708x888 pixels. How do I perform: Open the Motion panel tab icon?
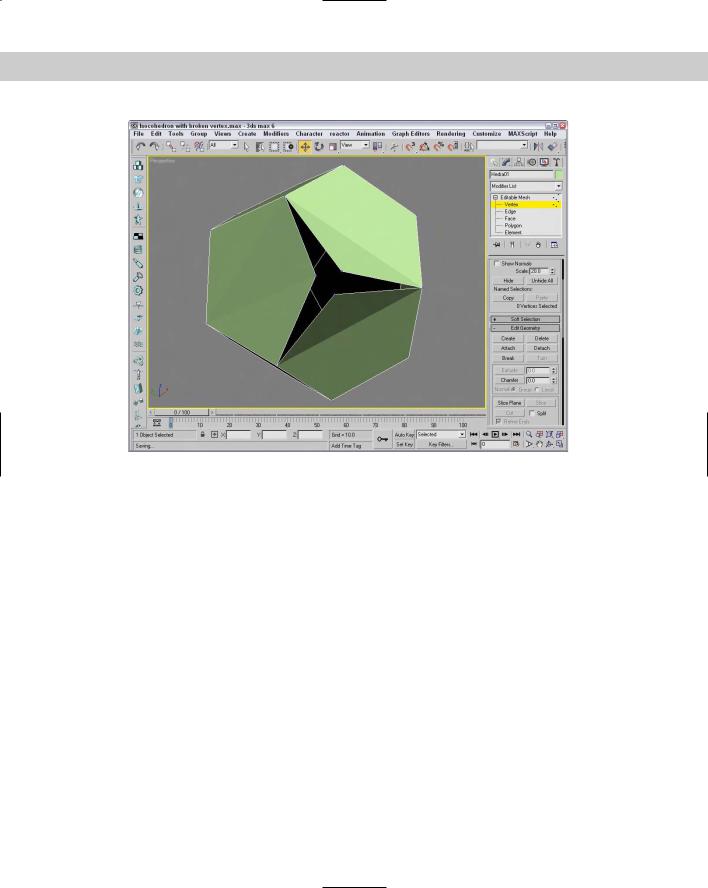click(531, 162)
